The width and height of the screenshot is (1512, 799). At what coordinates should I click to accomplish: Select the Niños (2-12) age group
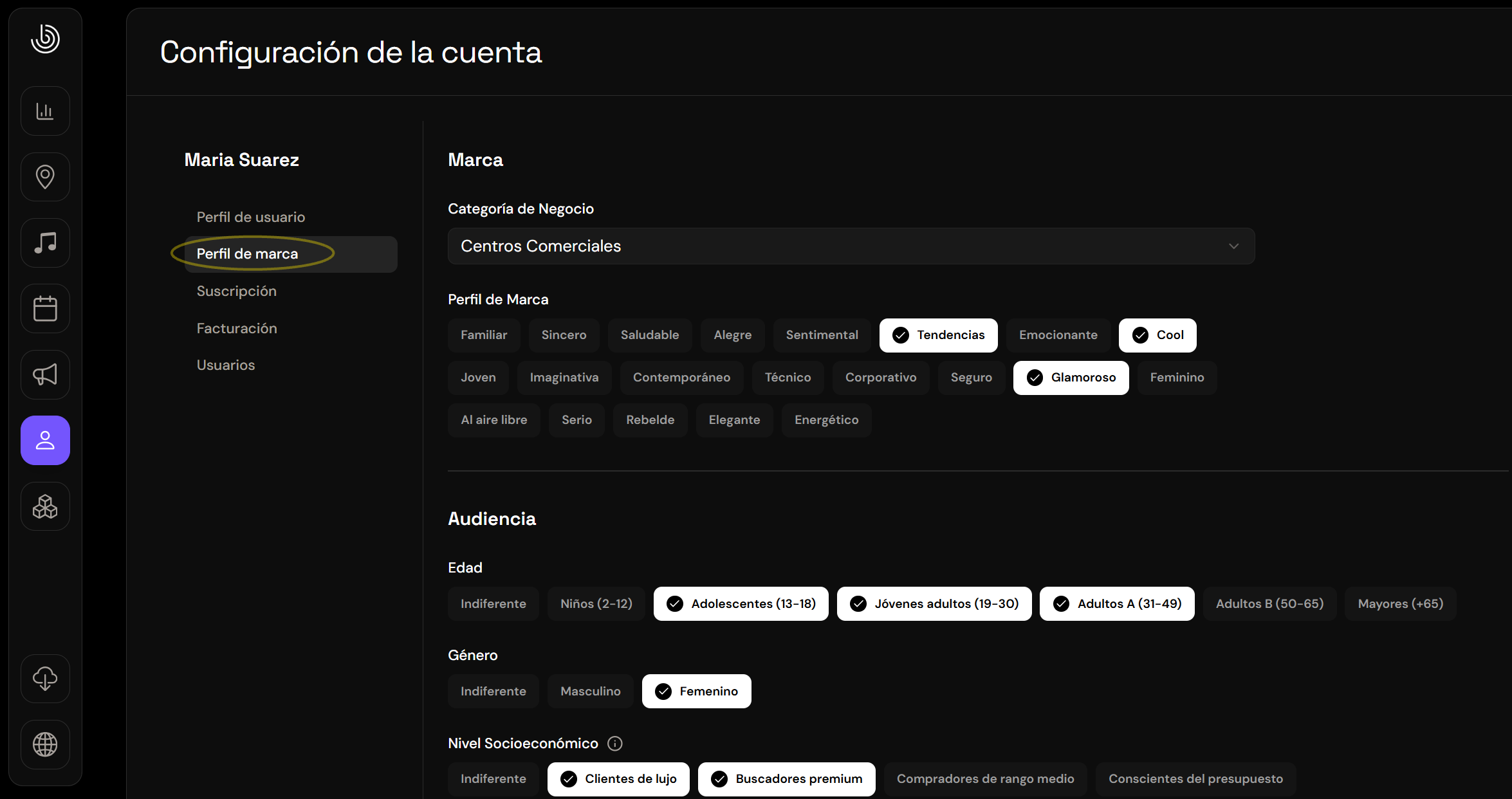pyautogui.click(x=596, y=604)
